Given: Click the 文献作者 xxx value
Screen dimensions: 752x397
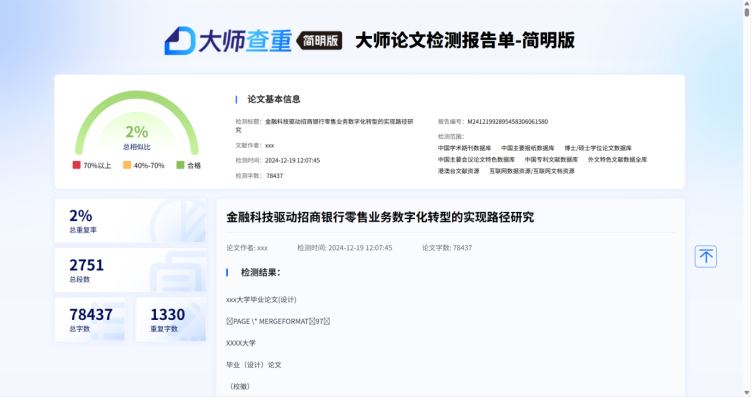Looking at the screenshot, I should point(270,145).
